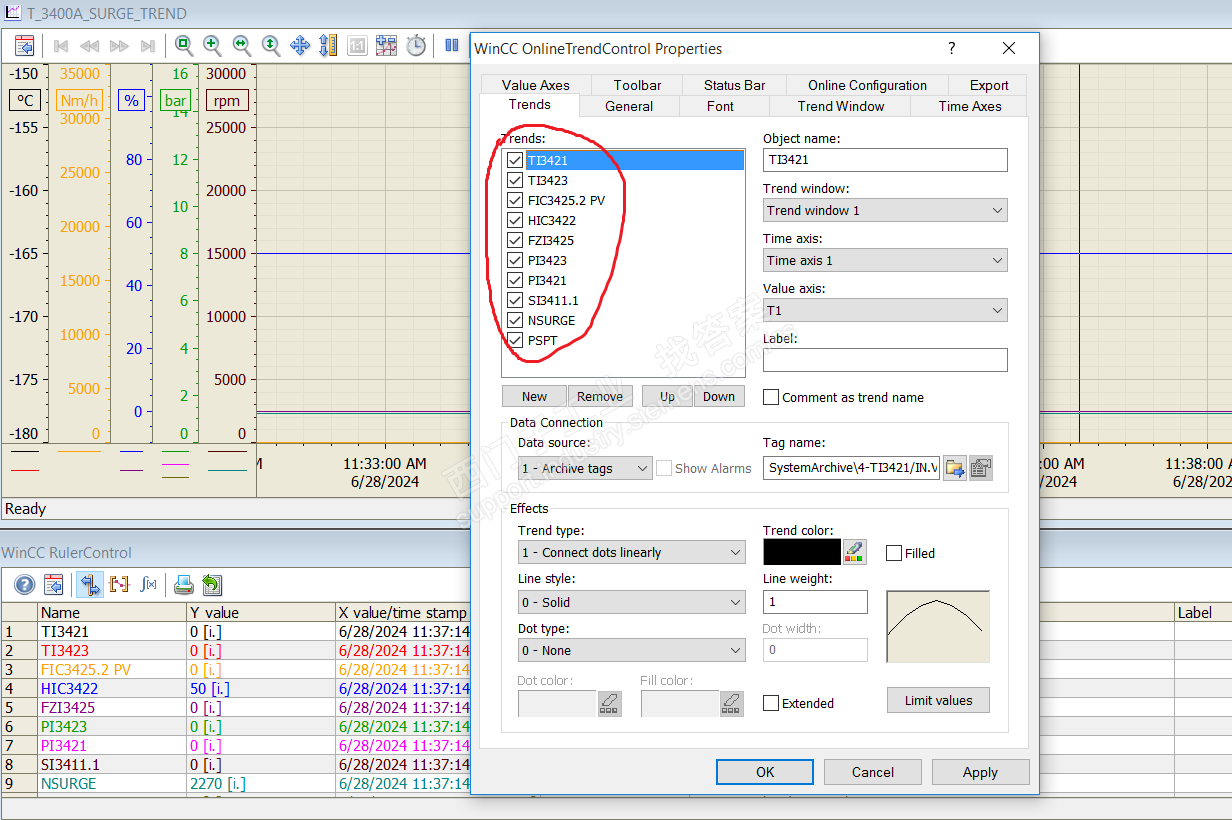Open the RulerControl help icon
The height and width of the screenshot is (820, 1232).
click(25, 585)
